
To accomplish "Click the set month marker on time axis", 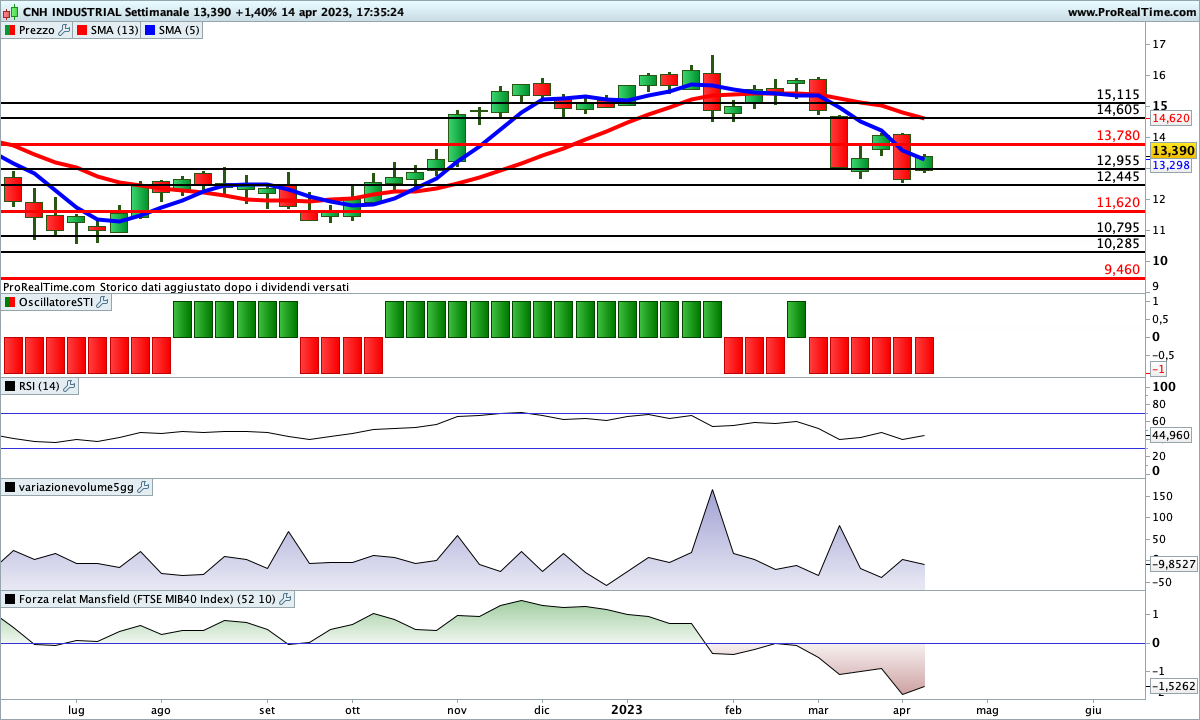I will point(267,710).
